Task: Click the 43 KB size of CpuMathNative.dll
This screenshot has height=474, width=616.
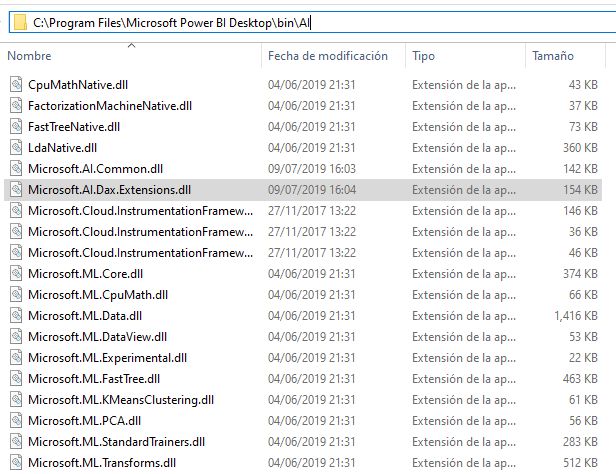Action: [x=583, y=85]
